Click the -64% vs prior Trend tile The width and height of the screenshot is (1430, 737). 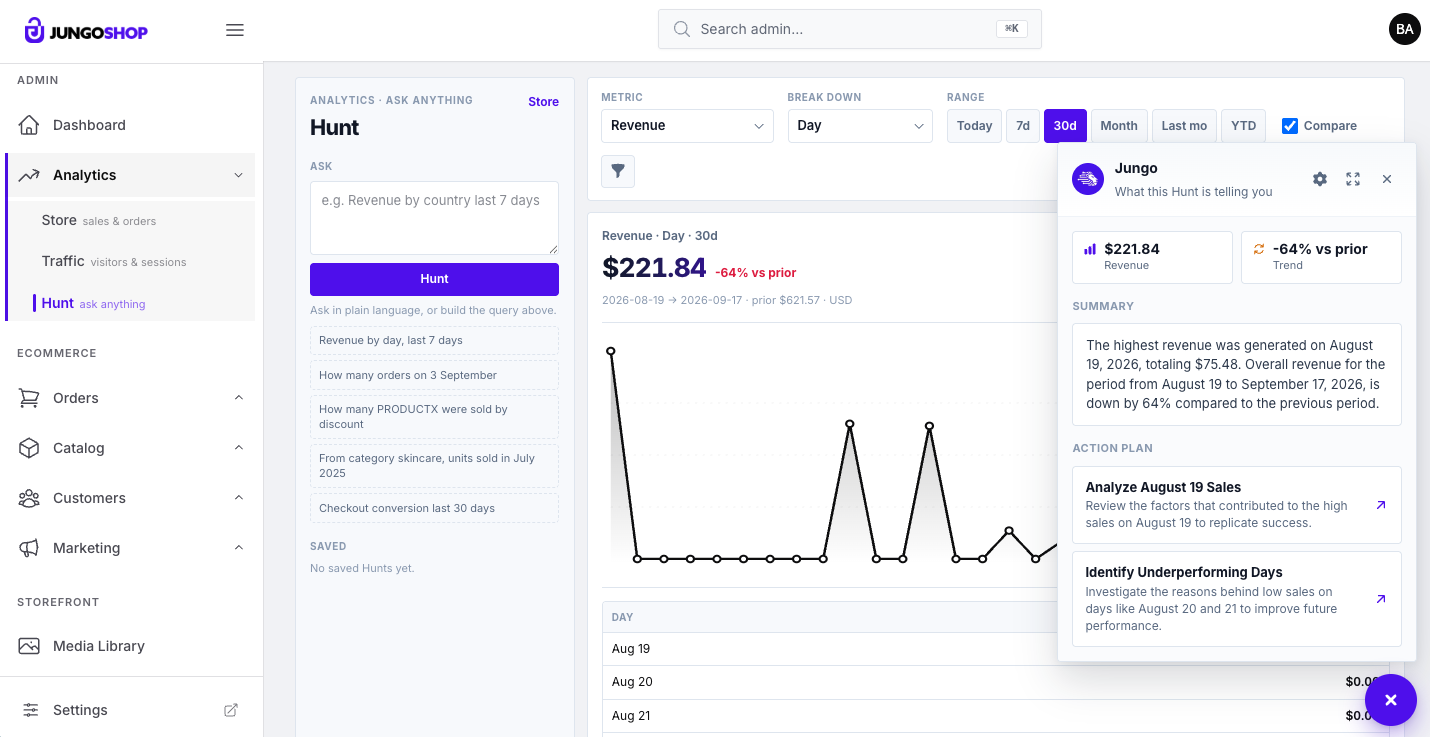pyautogui.click(x=1321, y=257)
